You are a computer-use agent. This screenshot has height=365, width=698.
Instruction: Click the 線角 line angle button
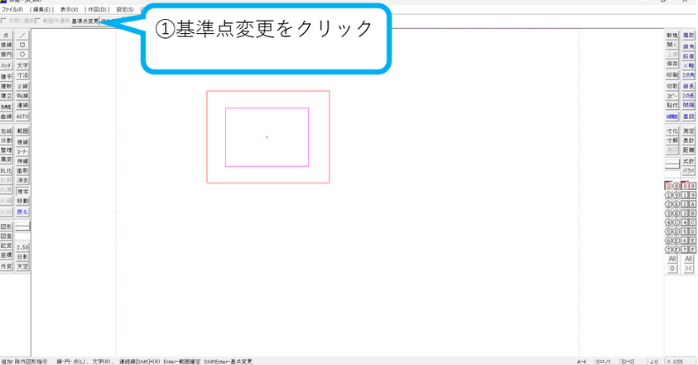[x=689, y=46]
